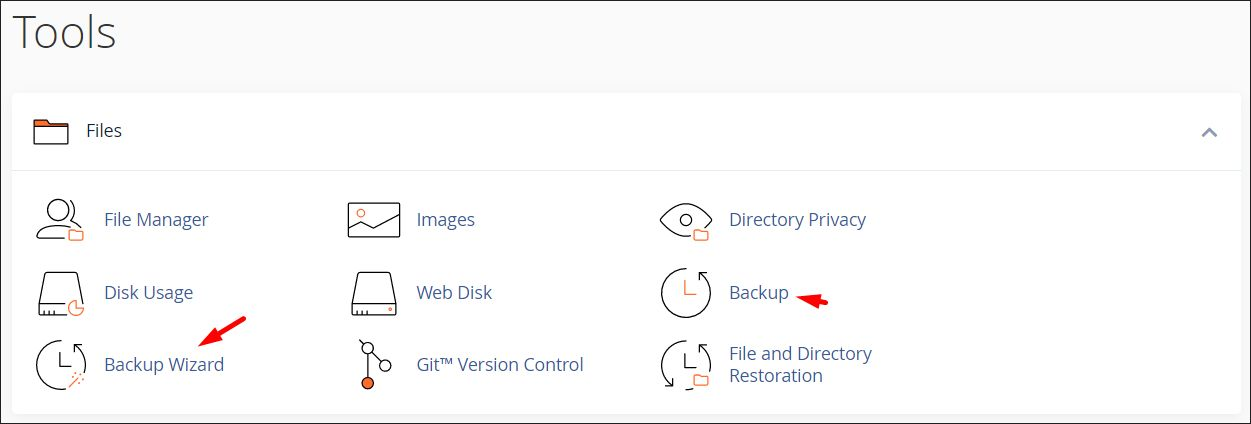Click the Backup clock icon

pyautogui.click(x=686, y=293)
